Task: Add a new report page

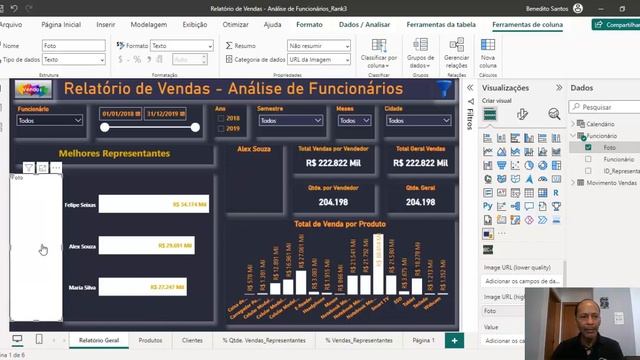Action: click(x=454, y=340)
